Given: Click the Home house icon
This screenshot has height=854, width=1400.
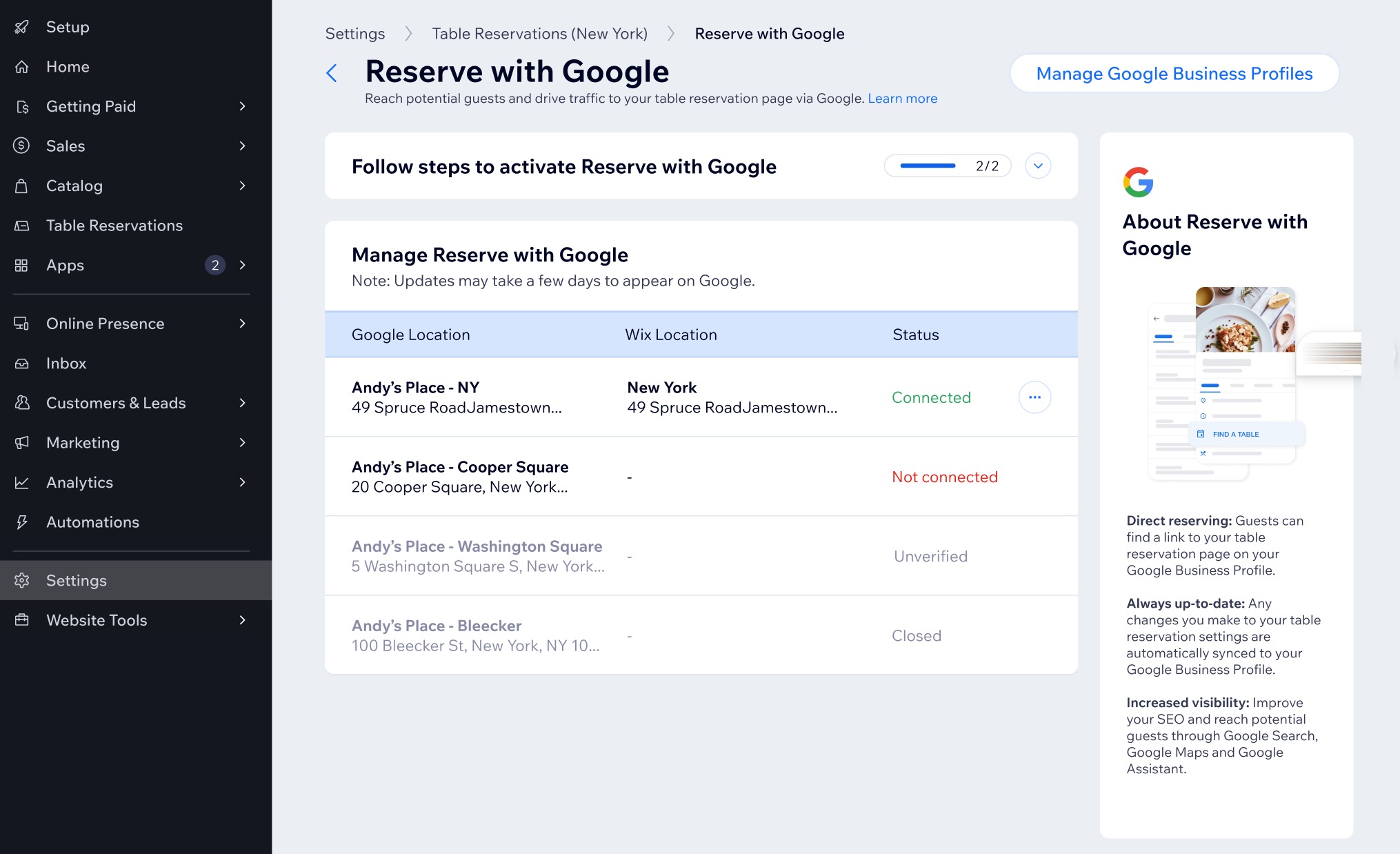Looking at the screenshot, I should (x=22, y=67).
